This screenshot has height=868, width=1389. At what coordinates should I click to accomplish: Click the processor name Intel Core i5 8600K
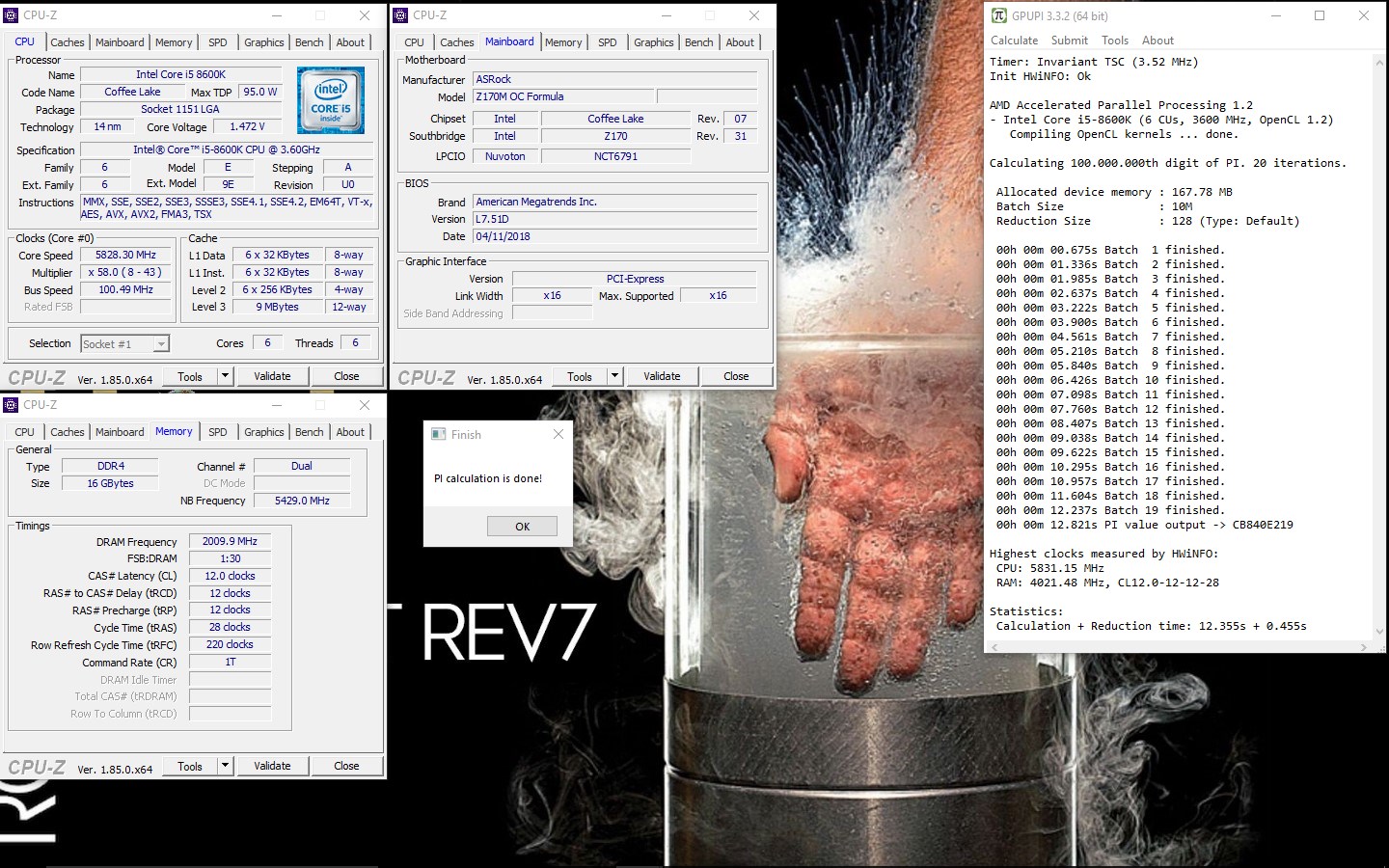pyautogui.click(x=180, y=74)
